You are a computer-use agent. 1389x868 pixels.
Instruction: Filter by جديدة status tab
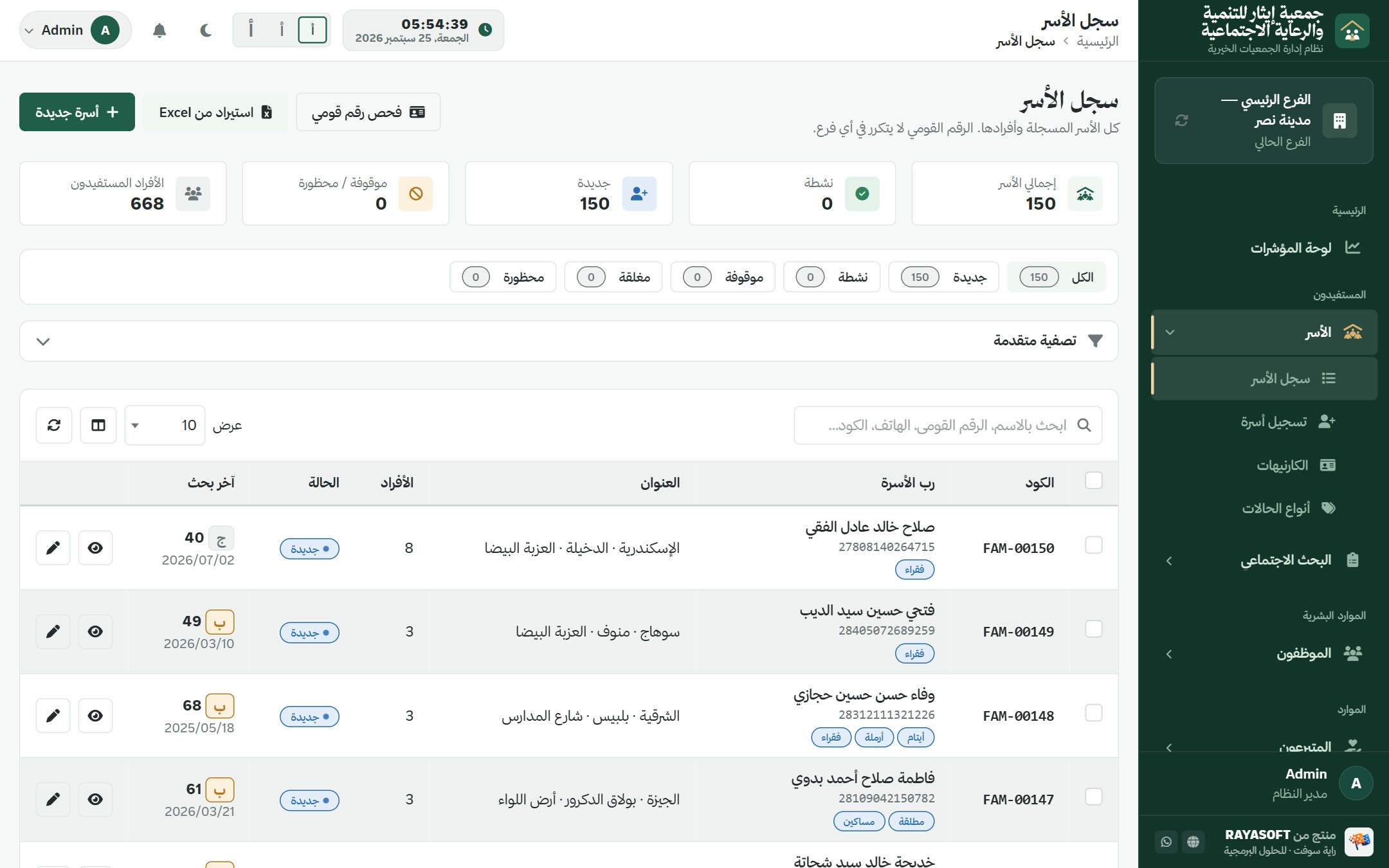pyautogui.click(x=943, y=277)
